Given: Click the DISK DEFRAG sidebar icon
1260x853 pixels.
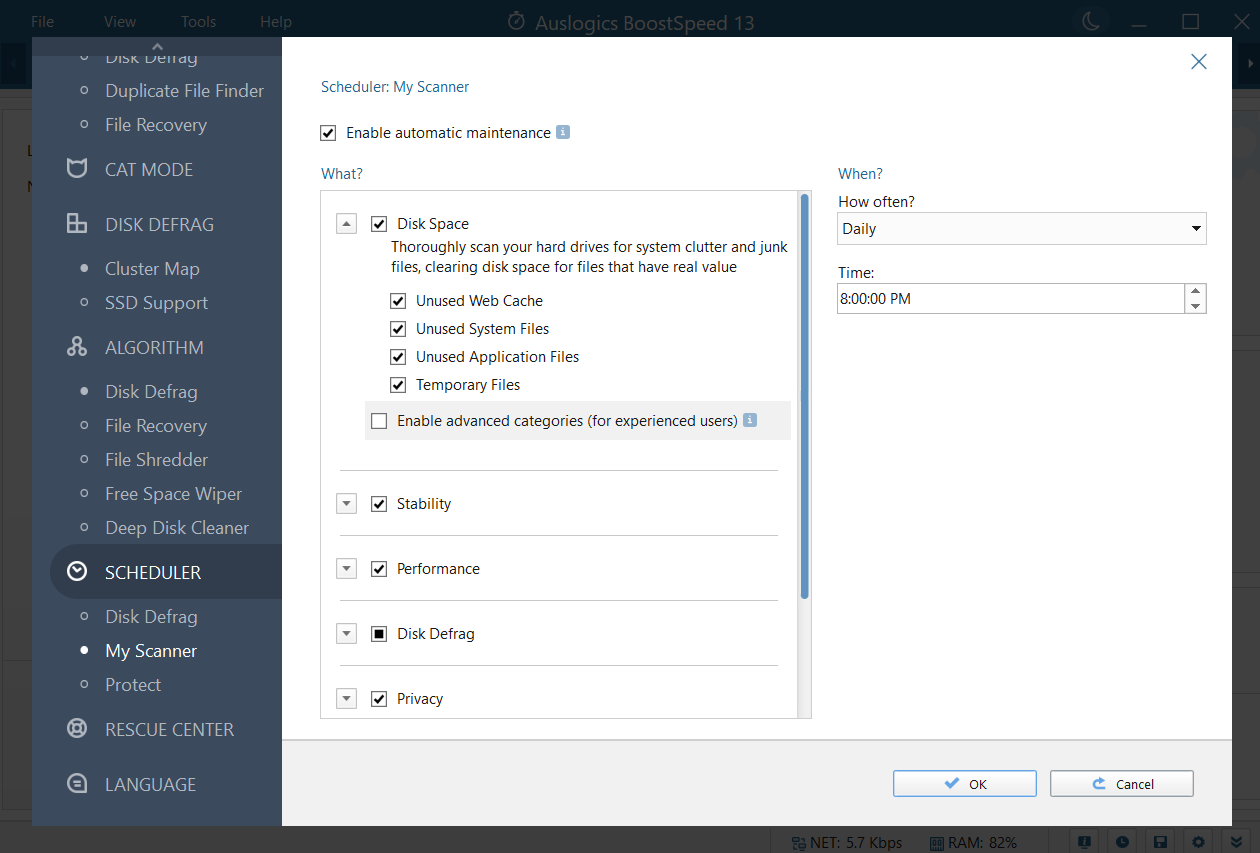Looking at the screenshot, I should point(77,224).
